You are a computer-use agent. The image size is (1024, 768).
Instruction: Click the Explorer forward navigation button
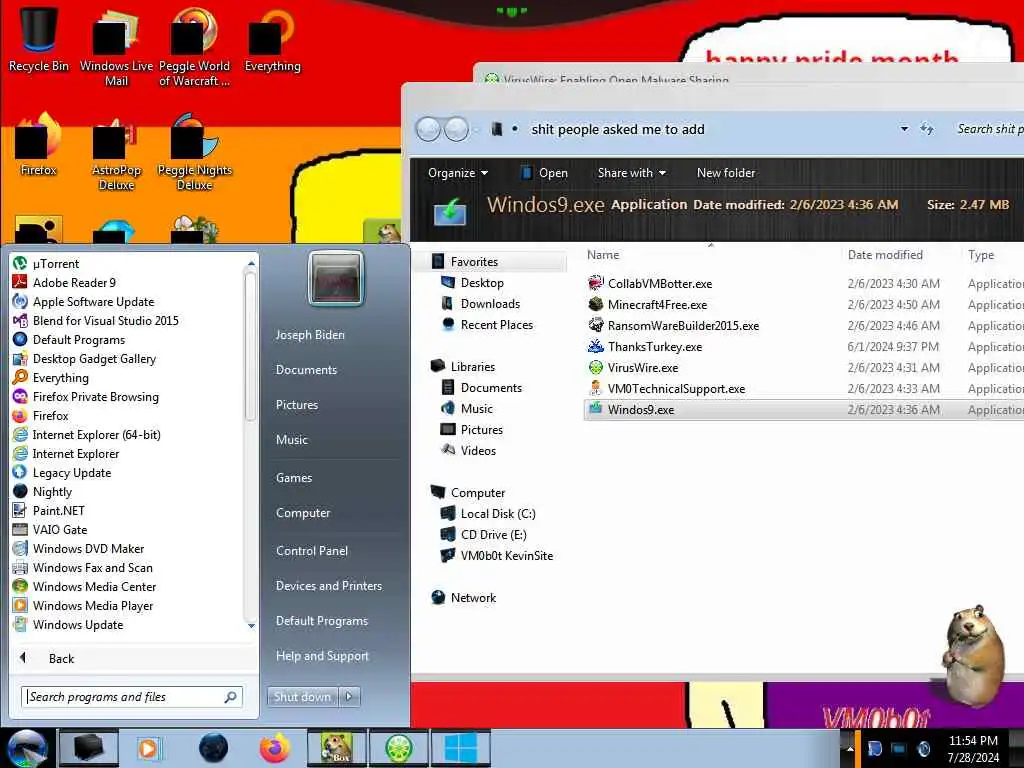pyautogui.click(x=456, y=129)
